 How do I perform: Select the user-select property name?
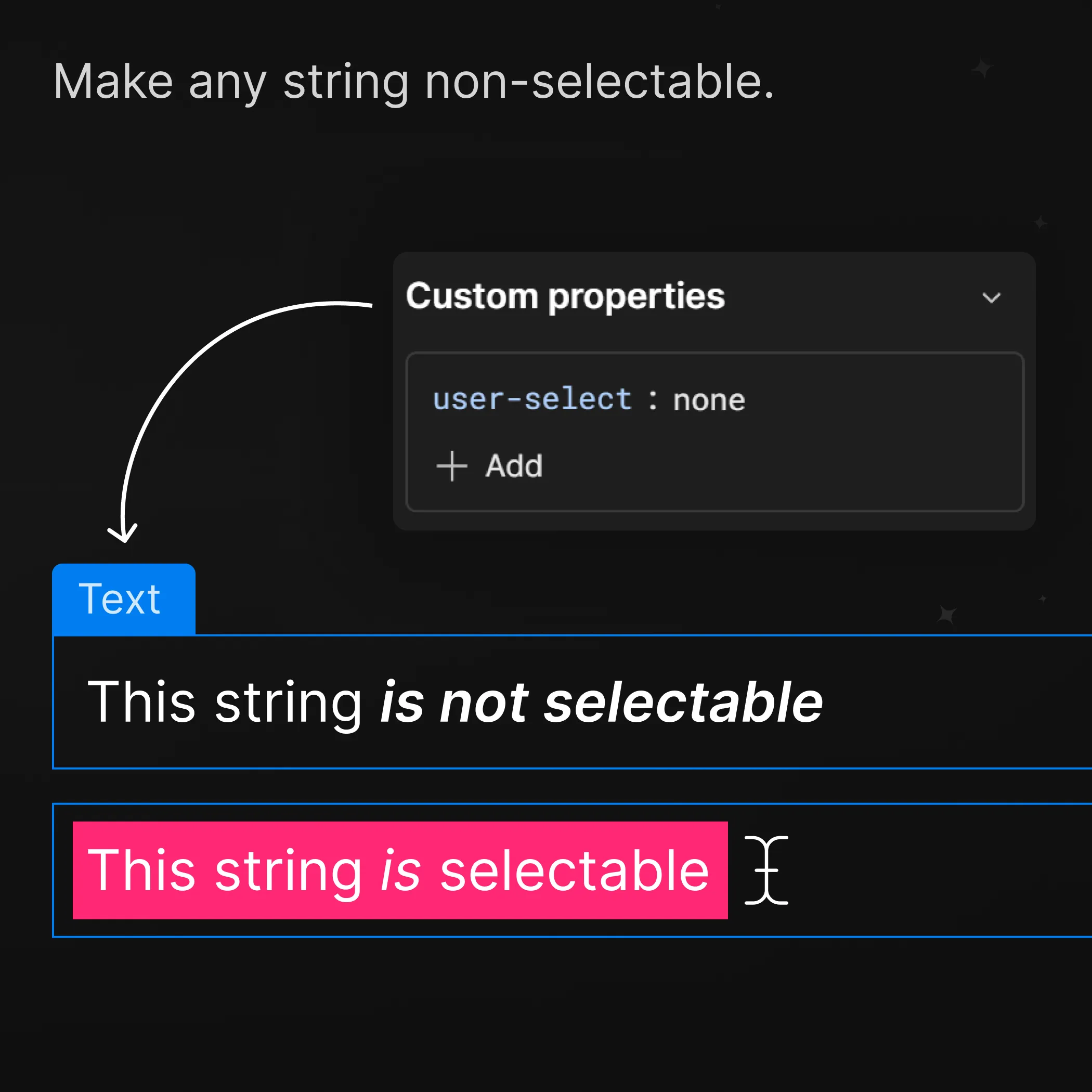click(x=532, y=399)
